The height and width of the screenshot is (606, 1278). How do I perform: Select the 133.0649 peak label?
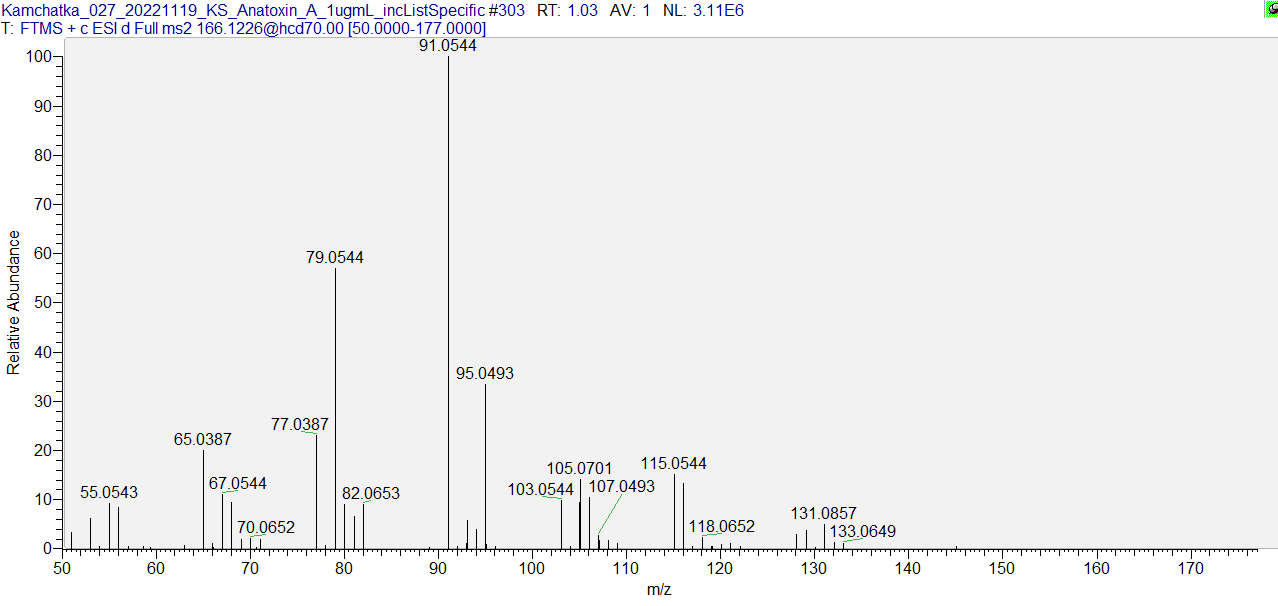point(862,532)
